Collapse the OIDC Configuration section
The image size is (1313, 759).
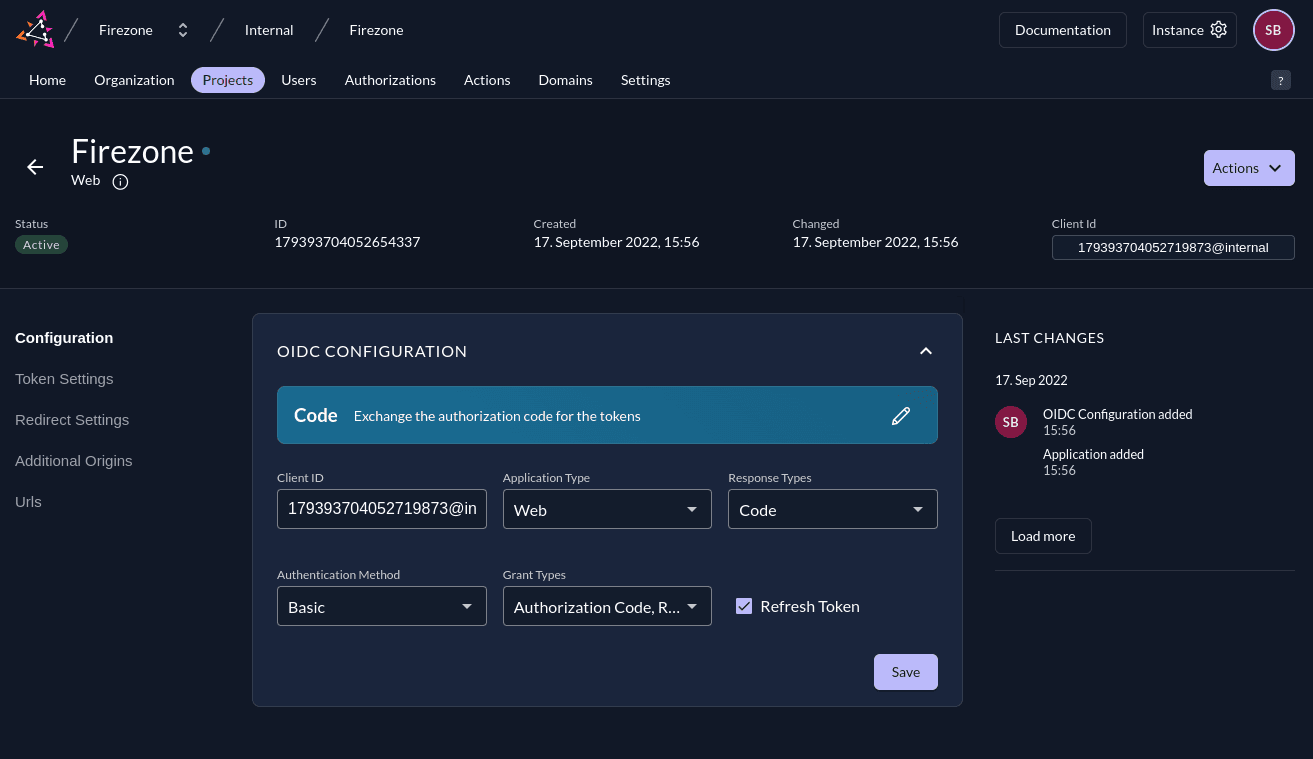[925, 351]
